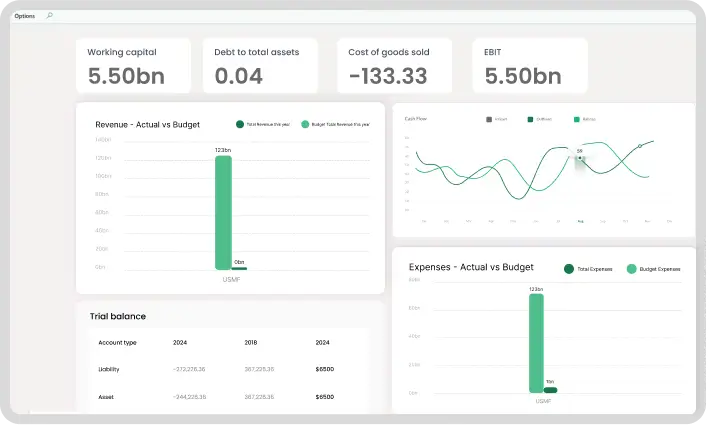Select the Debt to total assets card
The image size is (710, 425).
(260, 65)
